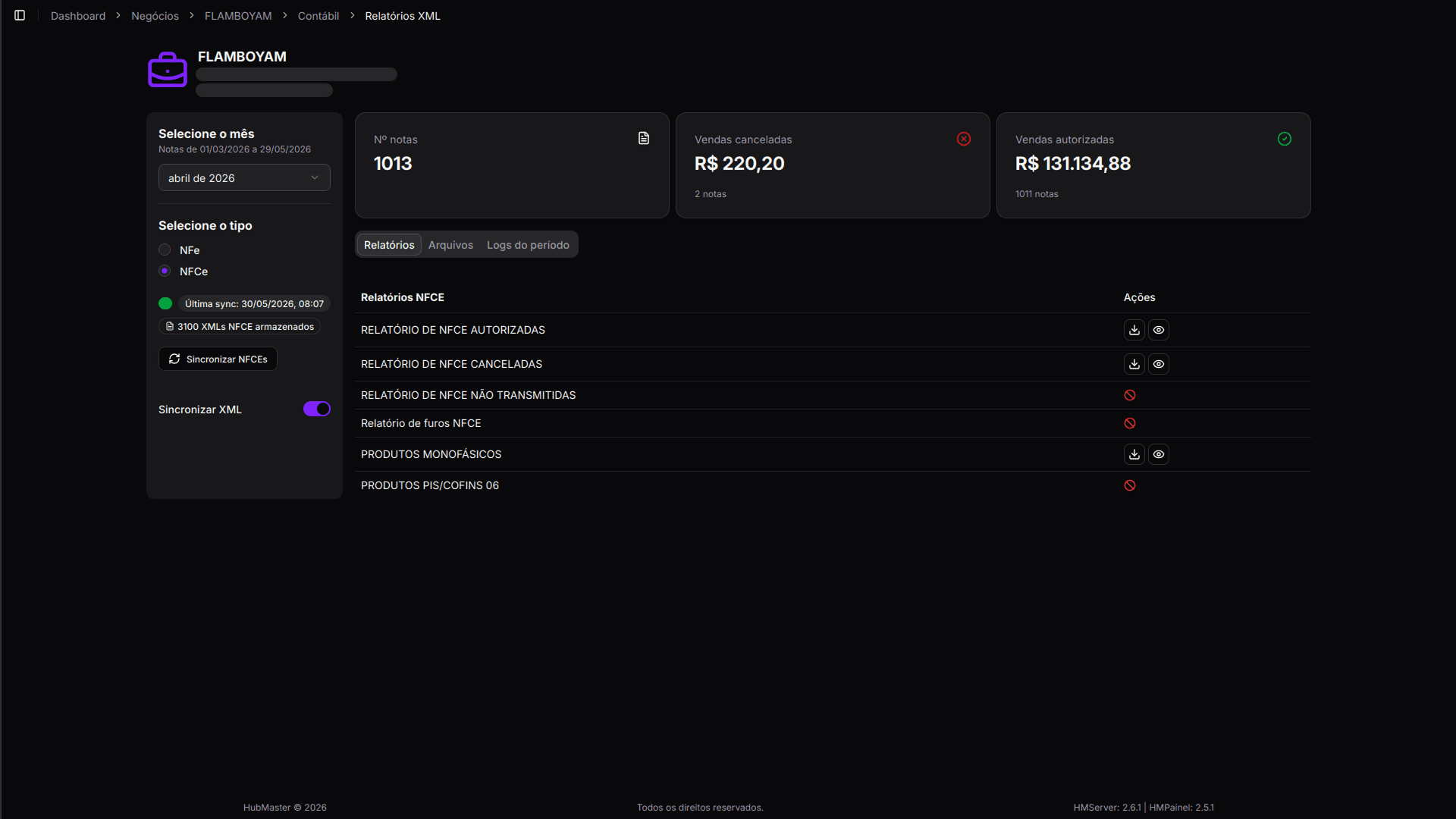Click the Ações column header

pos(1139,297)
